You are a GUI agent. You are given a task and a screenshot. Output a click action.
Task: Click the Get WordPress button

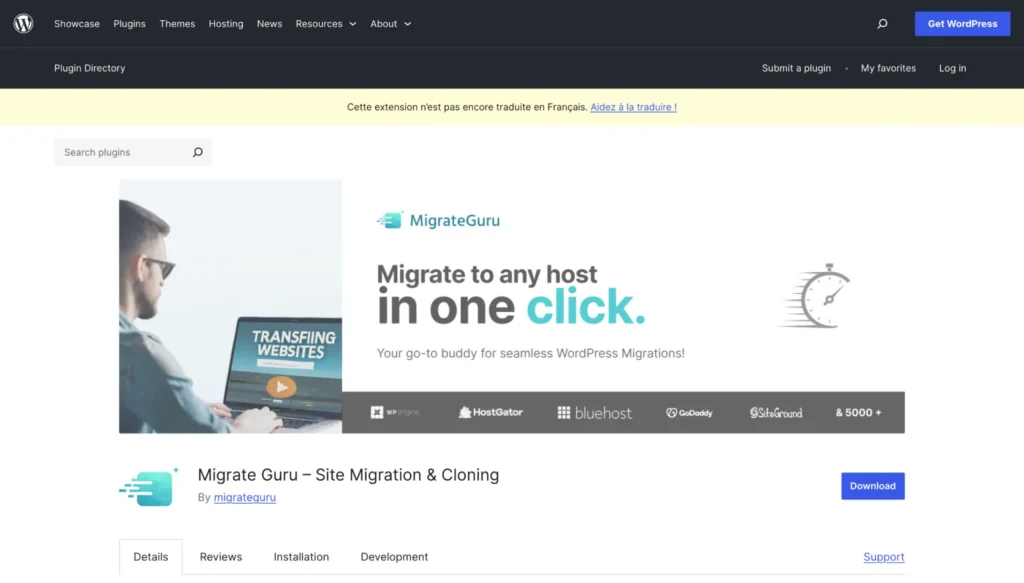click(x=962, y=24)
